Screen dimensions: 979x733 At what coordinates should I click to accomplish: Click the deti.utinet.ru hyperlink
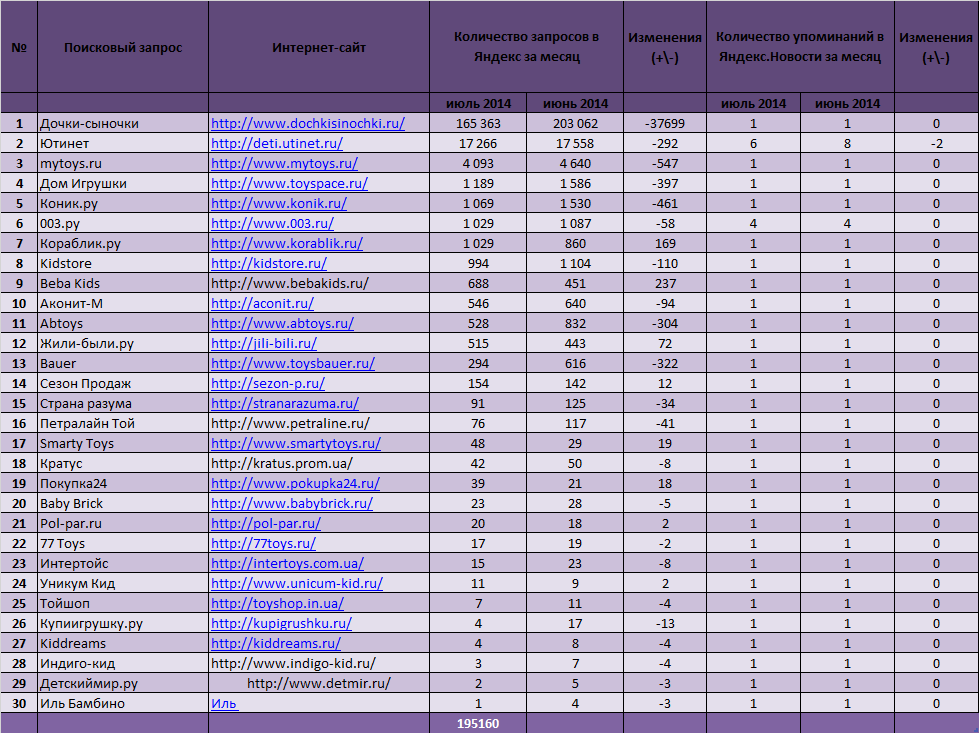coord(279,144)
